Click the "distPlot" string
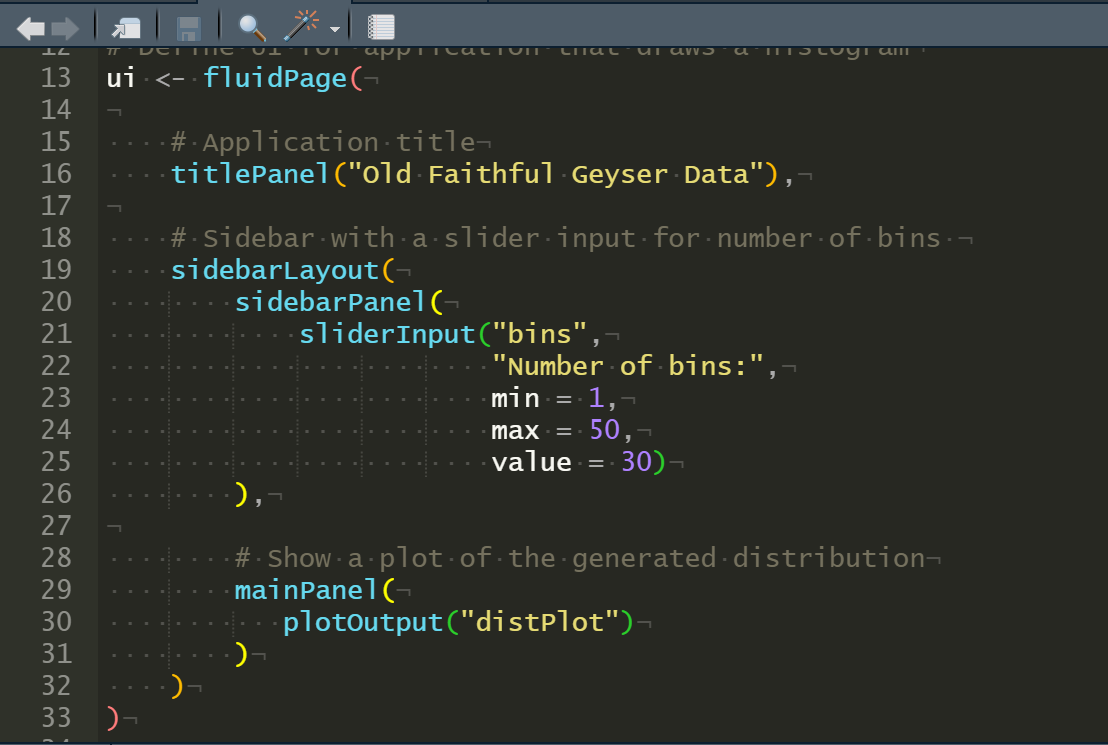The image size is (1108, 745). pyautogui.click(x=540, y=622)
